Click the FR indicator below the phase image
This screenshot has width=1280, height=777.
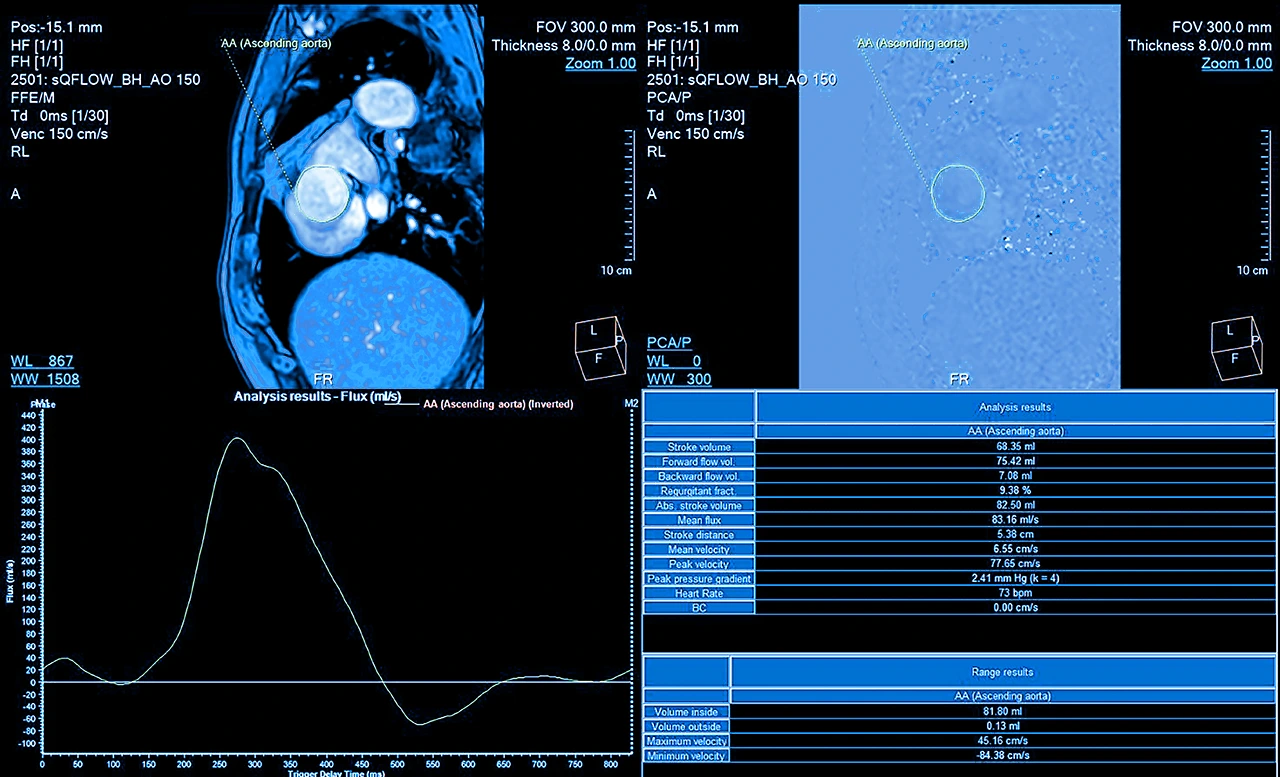959,379
